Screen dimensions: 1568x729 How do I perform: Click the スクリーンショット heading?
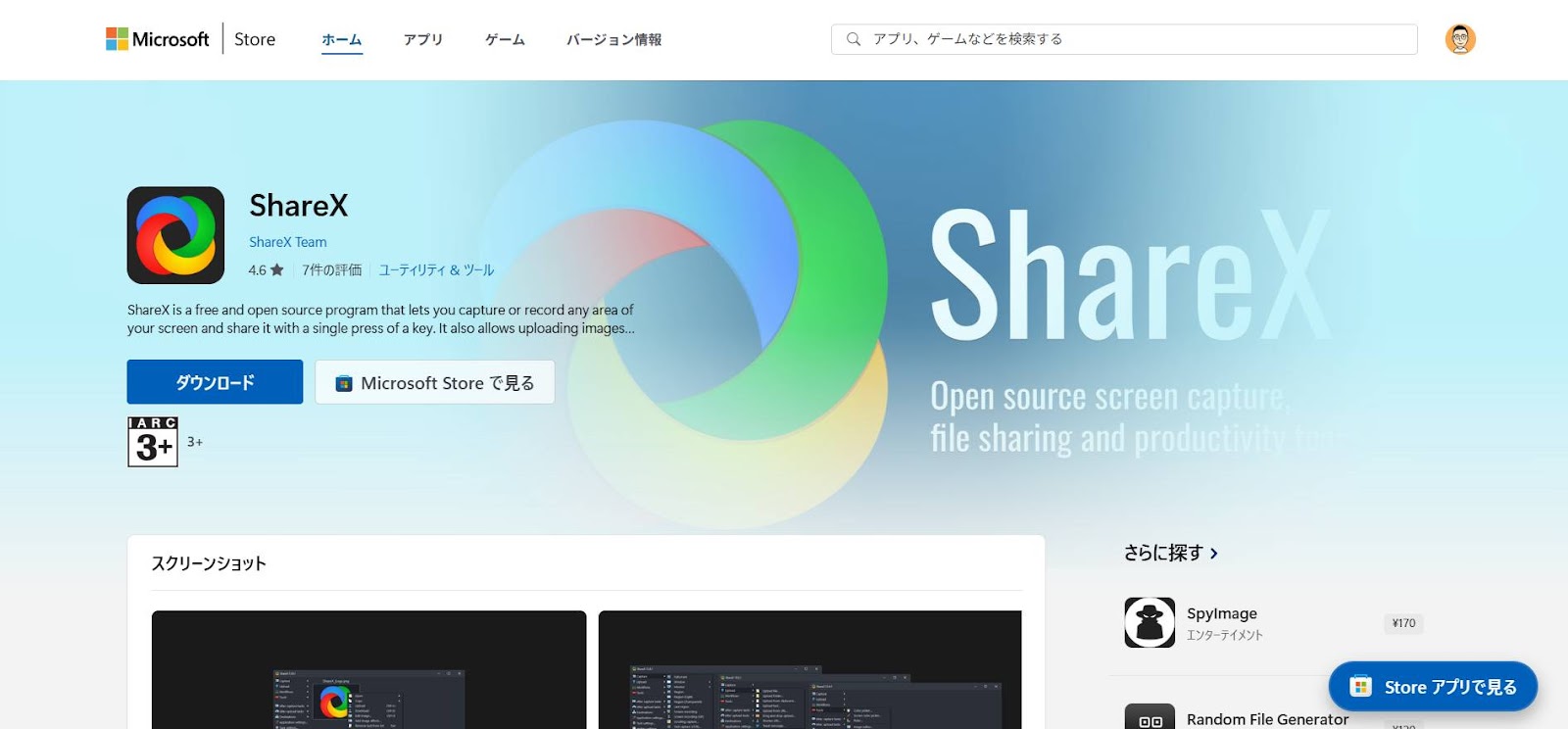coord(209,563)
